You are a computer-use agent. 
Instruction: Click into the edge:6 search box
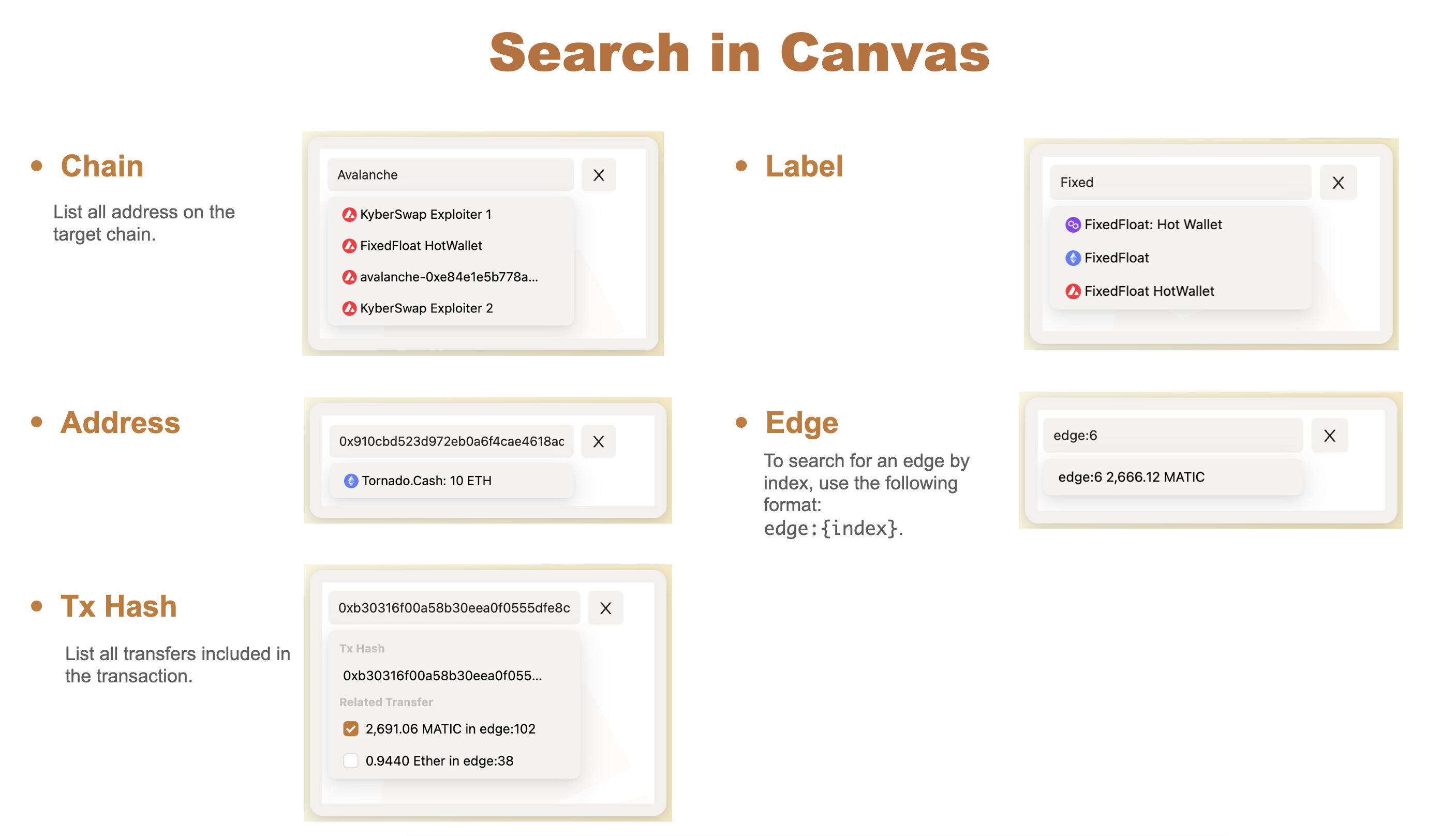1171,436
